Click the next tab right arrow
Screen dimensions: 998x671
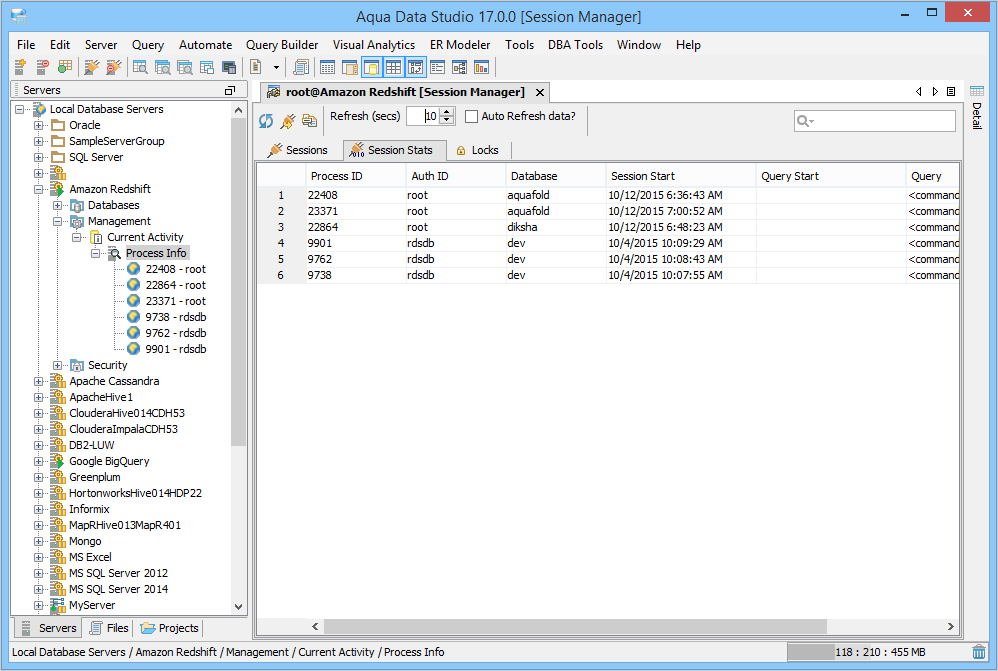pos(935,92)
